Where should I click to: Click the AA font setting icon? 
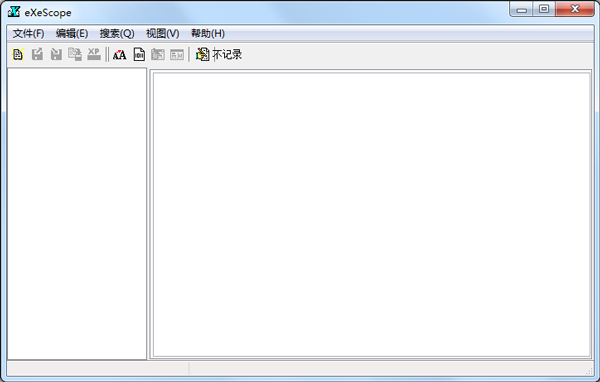pos(119,54)
